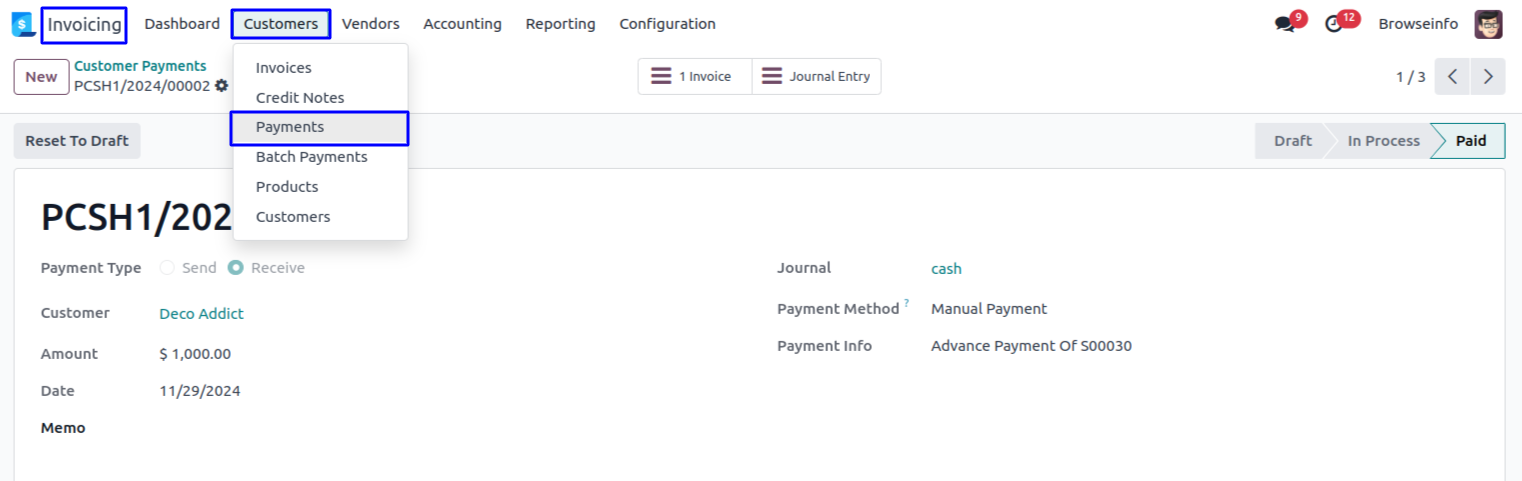Select the Send payment type

click(167, 268)
